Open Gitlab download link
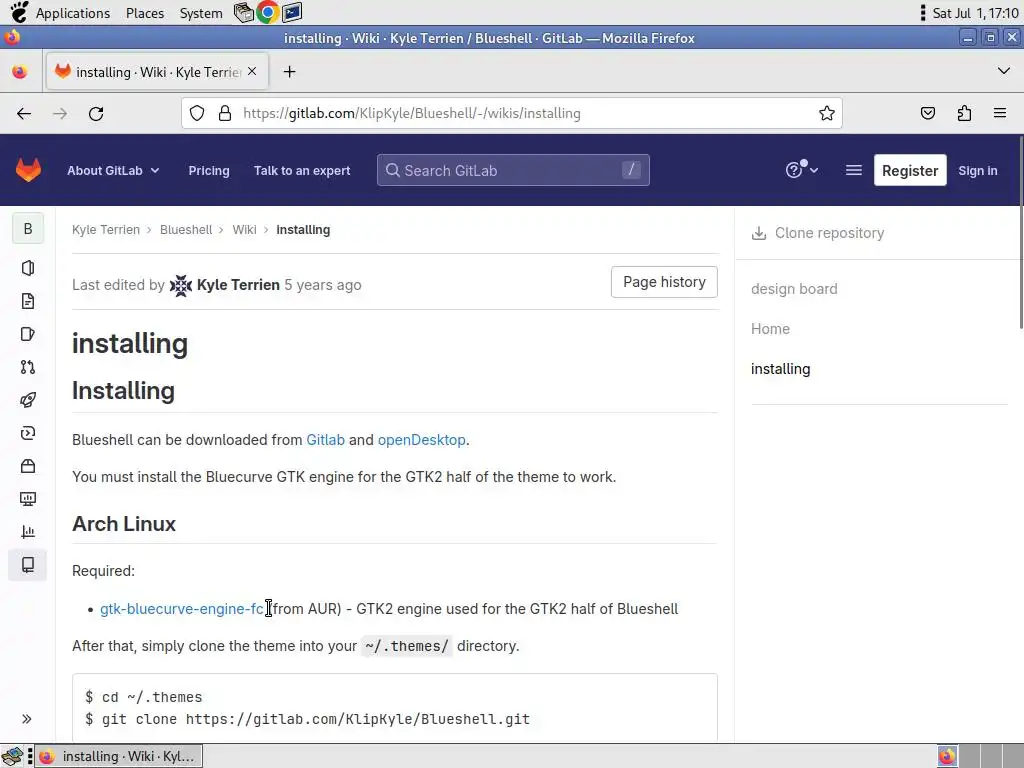 coord(325,440)
